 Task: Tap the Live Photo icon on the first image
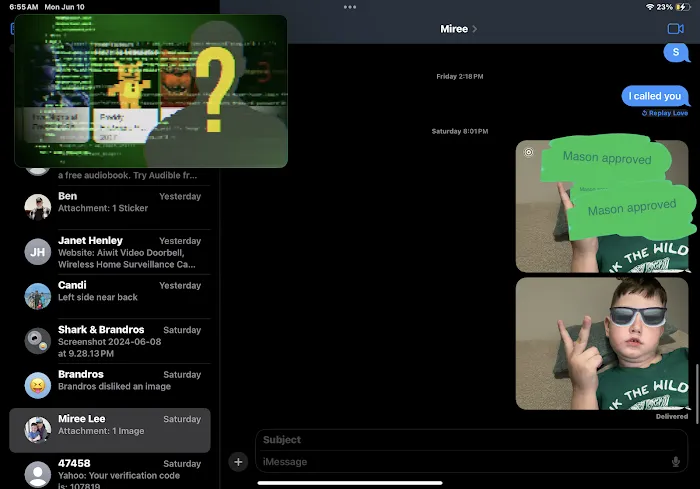tap(528, 153)
